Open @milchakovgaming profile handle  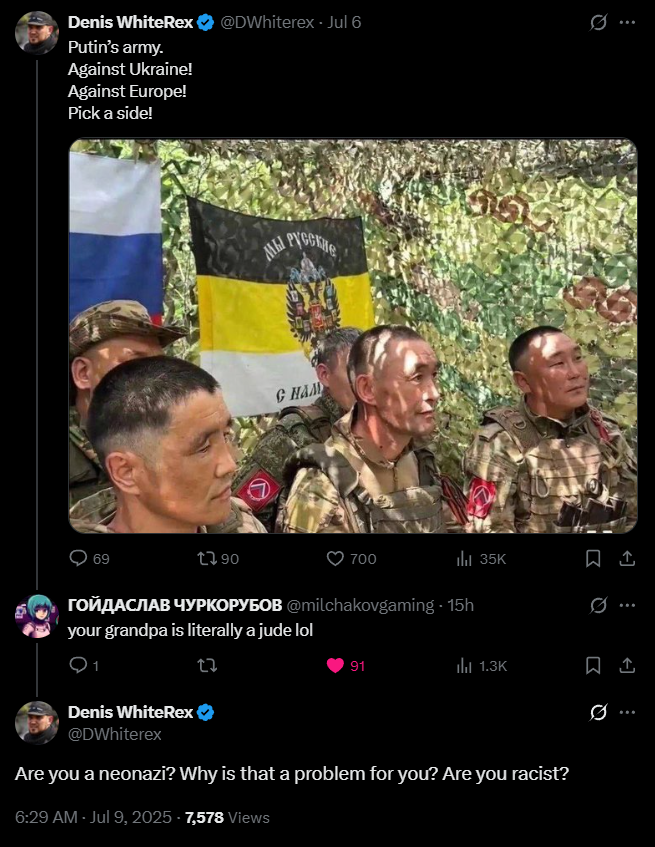point(360,605)
